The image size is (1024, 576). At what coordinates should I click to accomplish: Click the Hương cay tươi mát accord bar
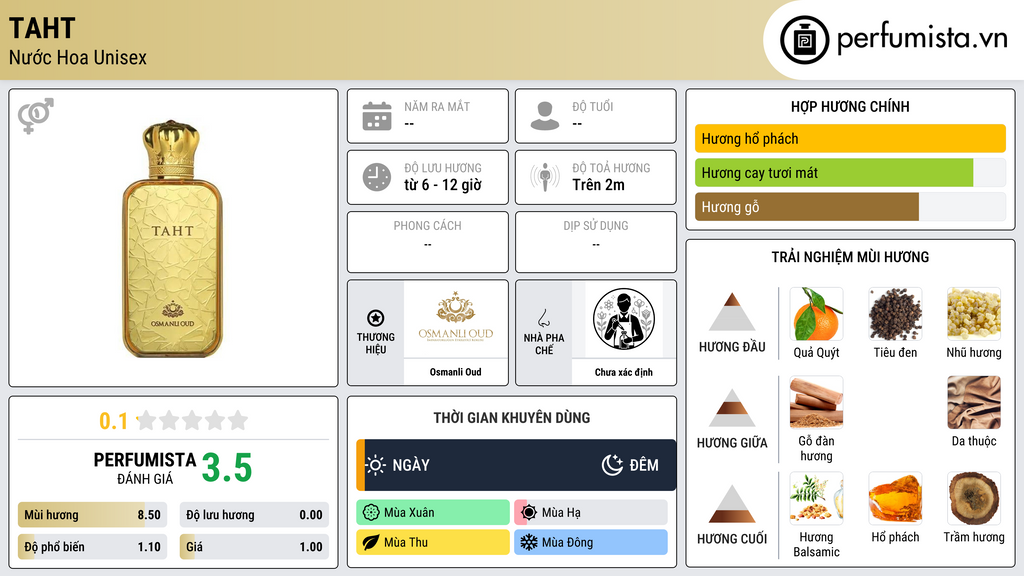(850, 172)
